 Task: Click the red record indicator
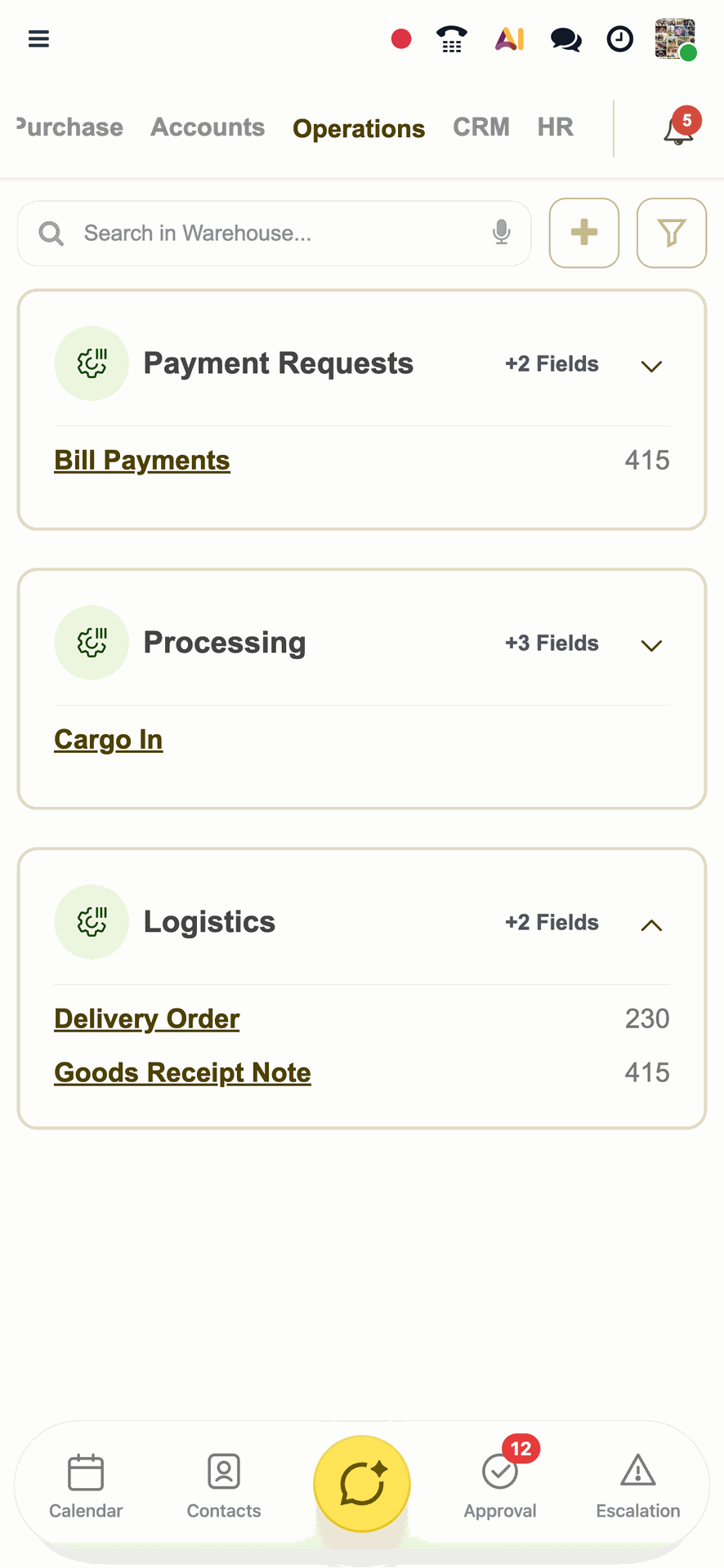click(x=401, y=38)
